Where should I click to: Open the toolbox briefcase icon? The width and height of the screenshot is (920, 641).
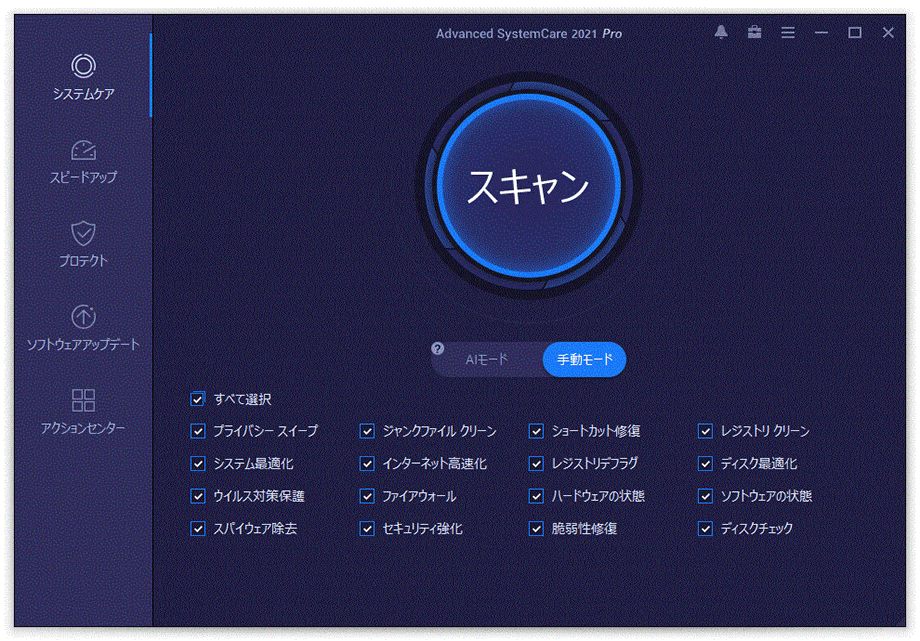(755, 33)
